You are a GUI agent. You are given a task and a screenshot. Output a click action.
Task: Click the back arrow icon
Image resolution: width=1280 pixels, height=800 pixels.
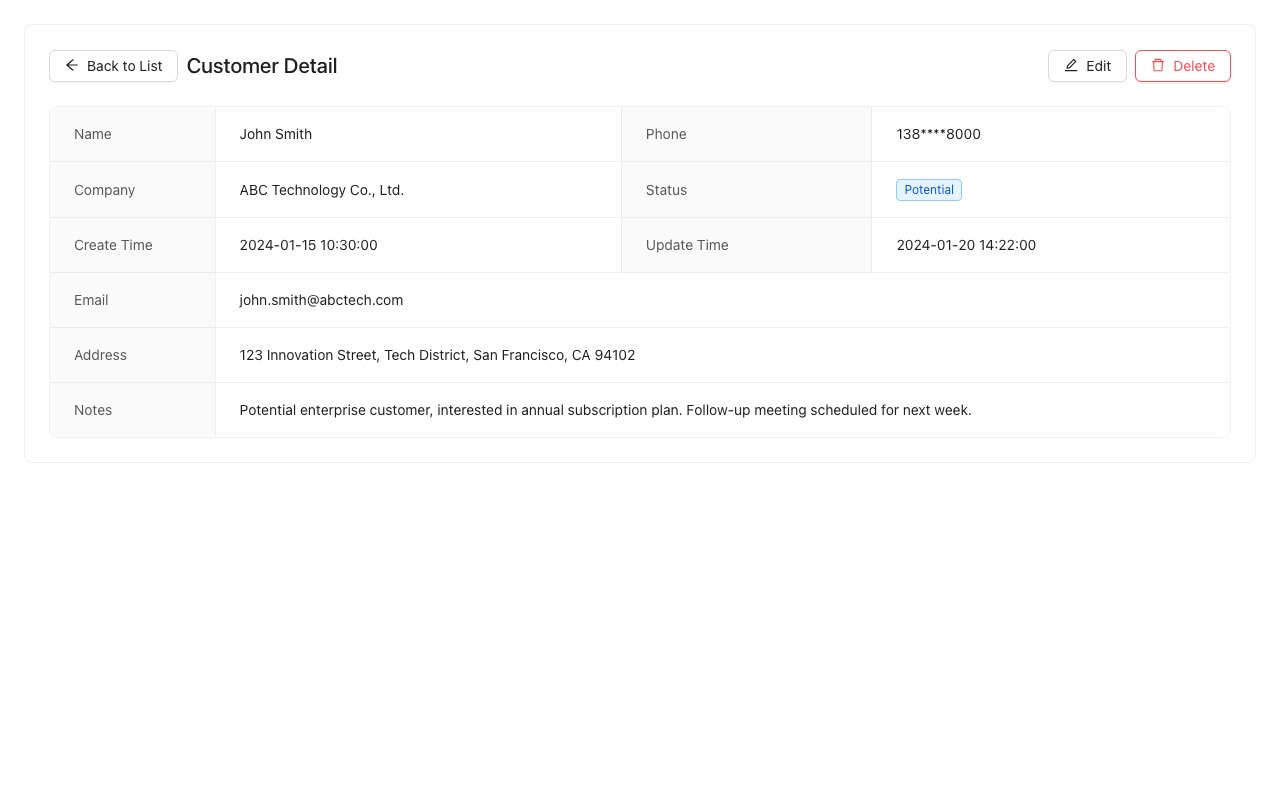click(71, 65)
